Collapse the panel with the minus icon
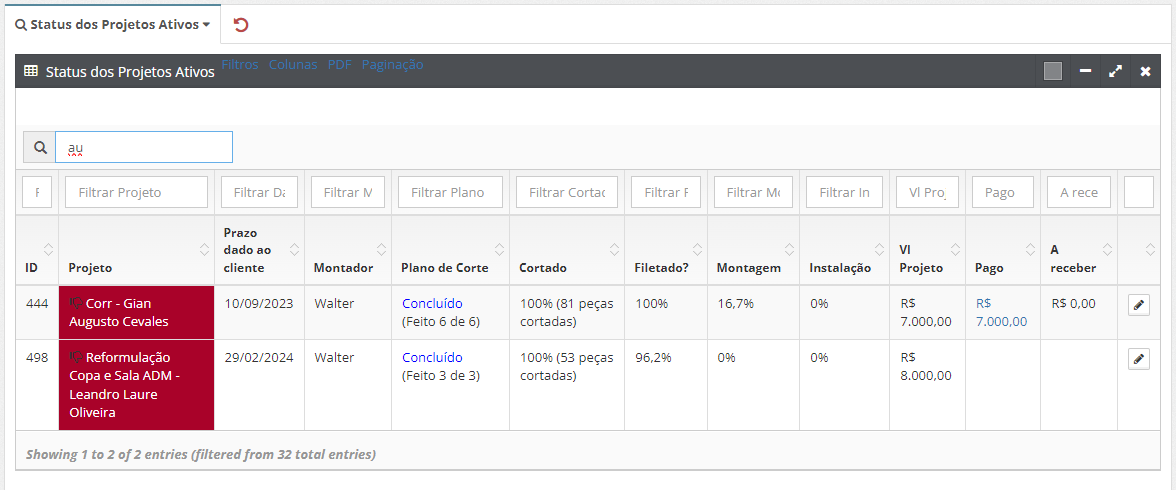 [1085, 72]
